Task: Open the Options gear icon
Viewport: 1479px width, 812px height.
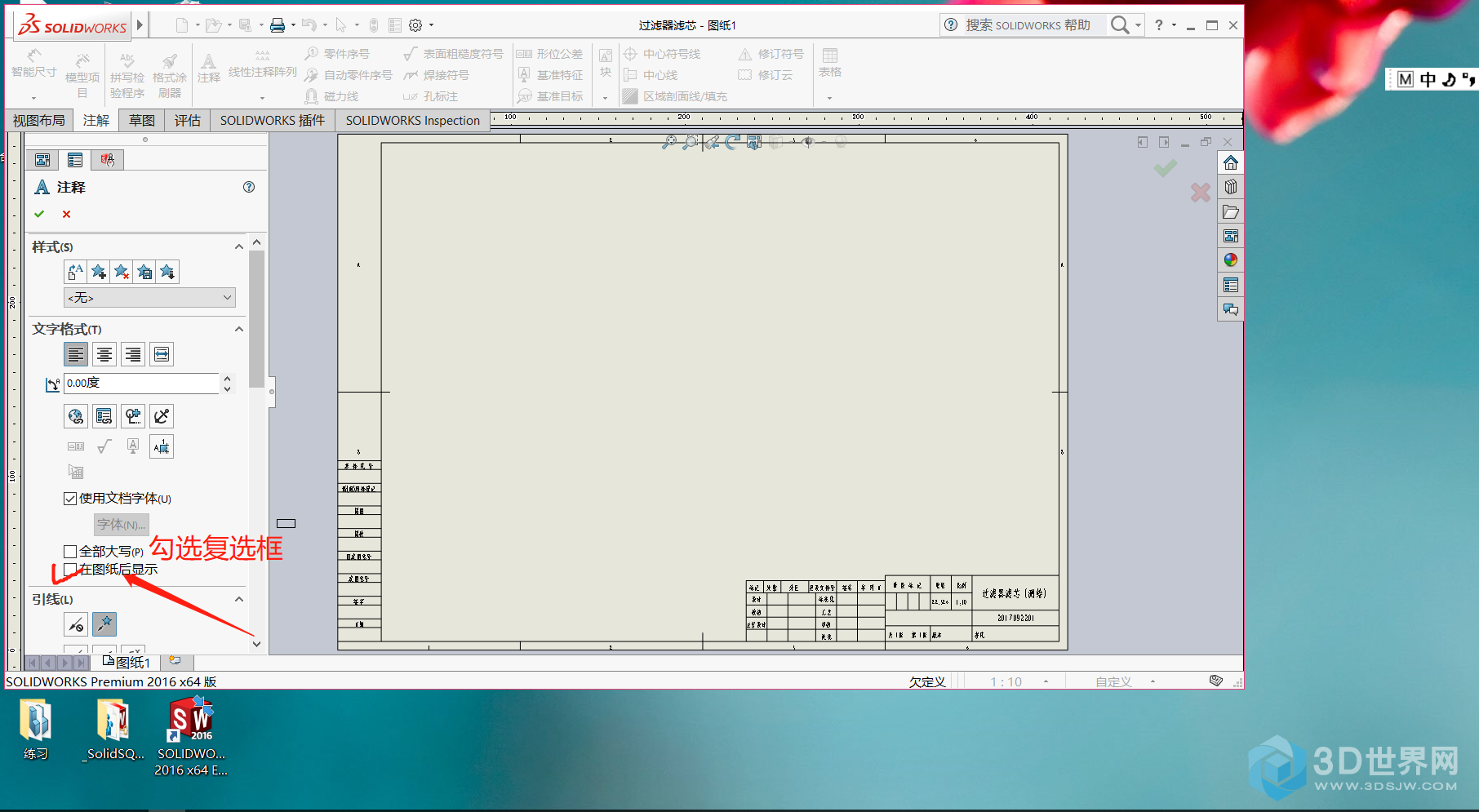Action: click(x=415, y=25)
